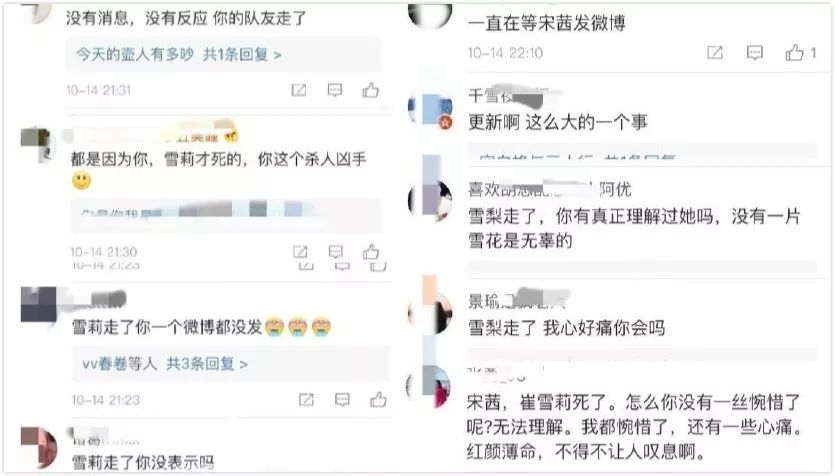Like the 10-14 21:30 comment
Viewport: 835px width, 476px height.
371,251
